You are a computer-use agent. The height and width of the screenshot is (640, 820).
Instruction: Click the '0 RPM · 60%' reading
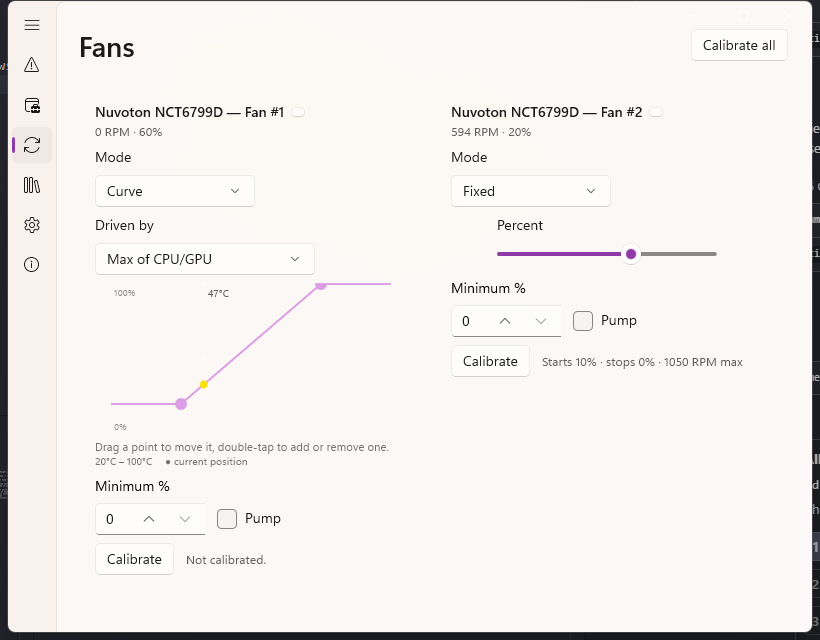(129, 132)
